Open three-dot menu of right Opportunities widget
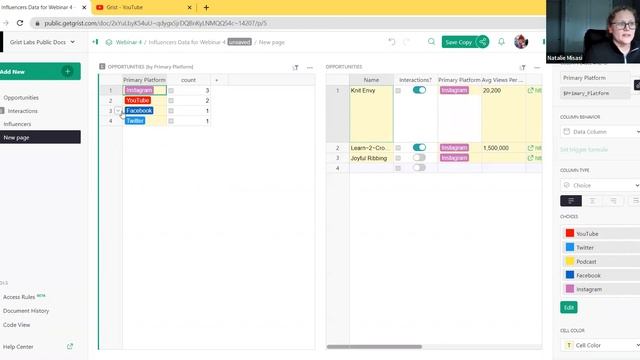 click(537, 67)
